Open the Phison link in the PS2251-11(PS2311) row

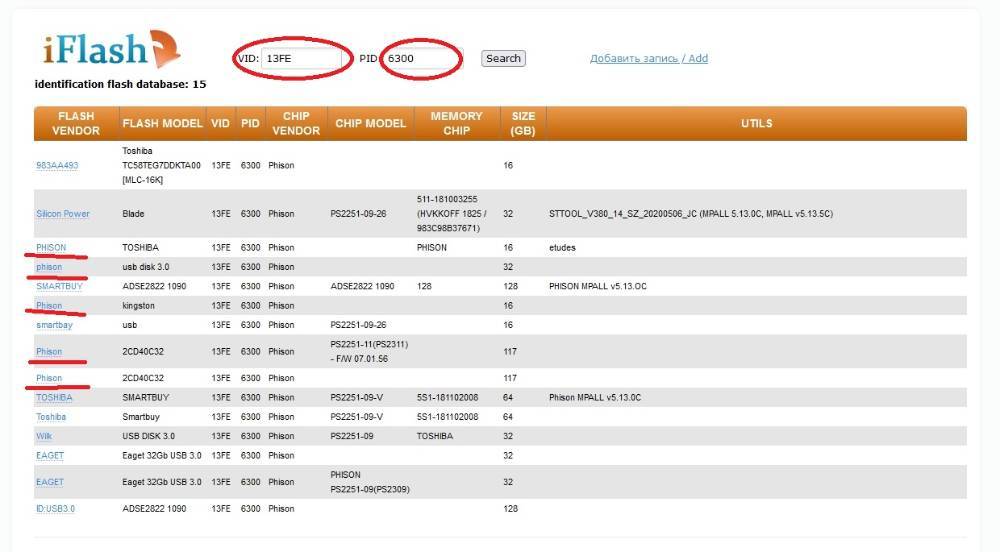(x=49, y=352)
